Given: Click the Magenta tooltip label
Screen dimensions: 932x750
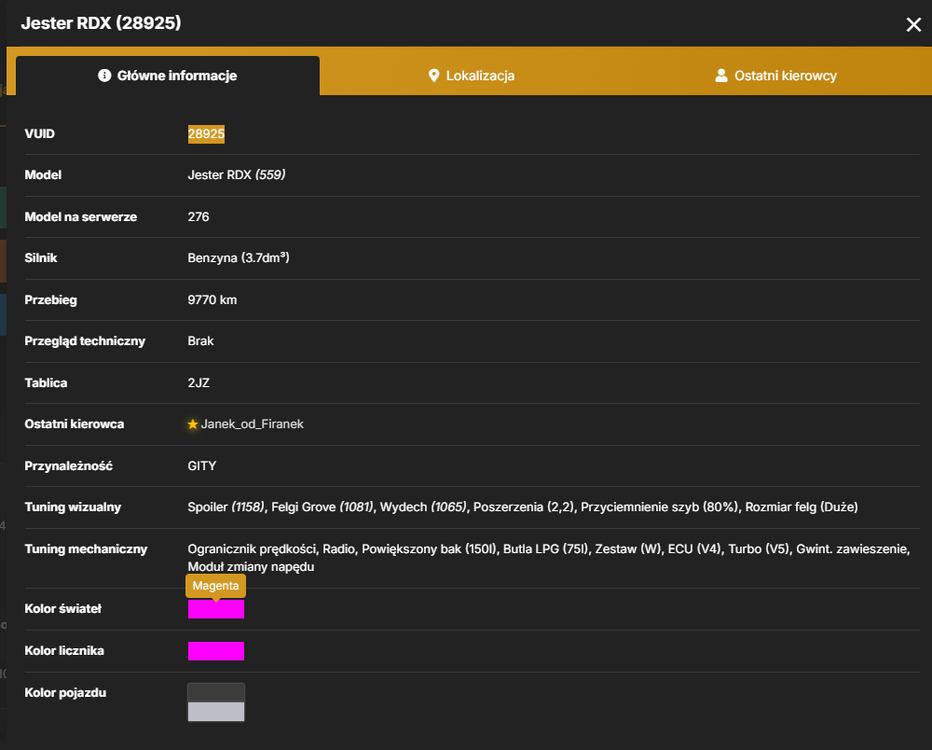Looking at the screenshot, I should (x=216, y=586).
